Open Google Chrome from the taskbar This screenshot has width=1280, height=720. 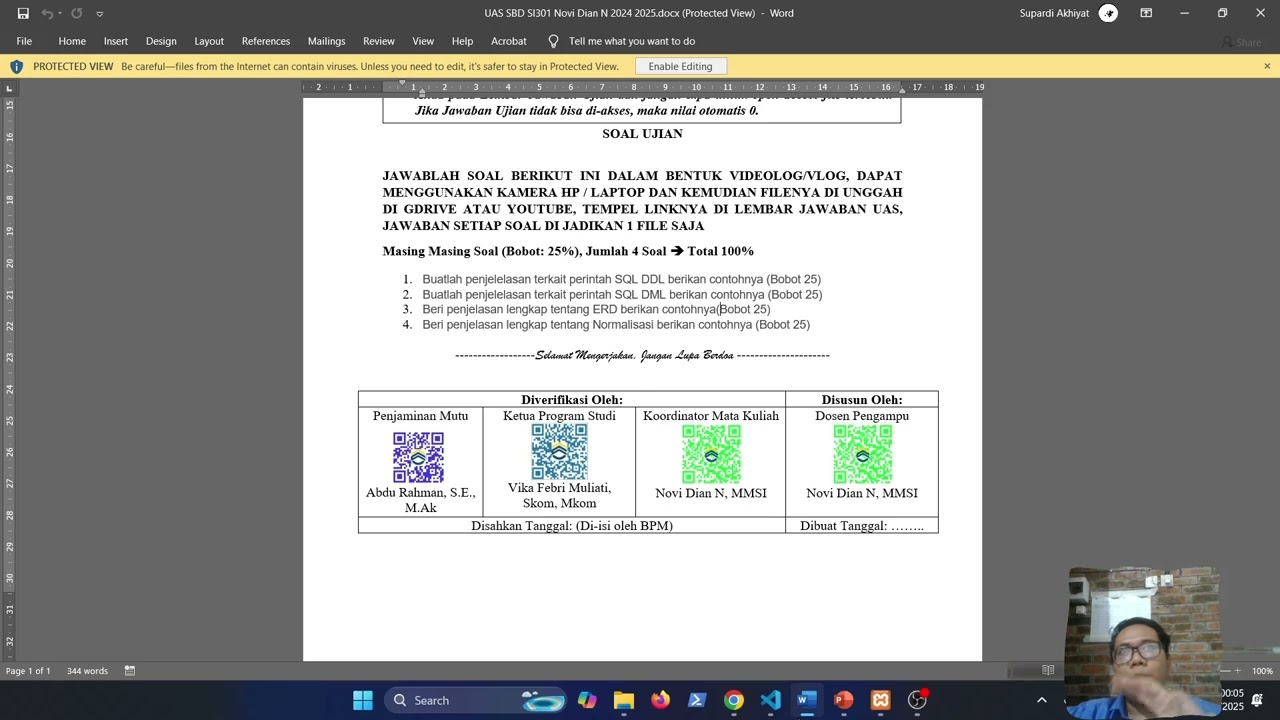pos(734,700)
